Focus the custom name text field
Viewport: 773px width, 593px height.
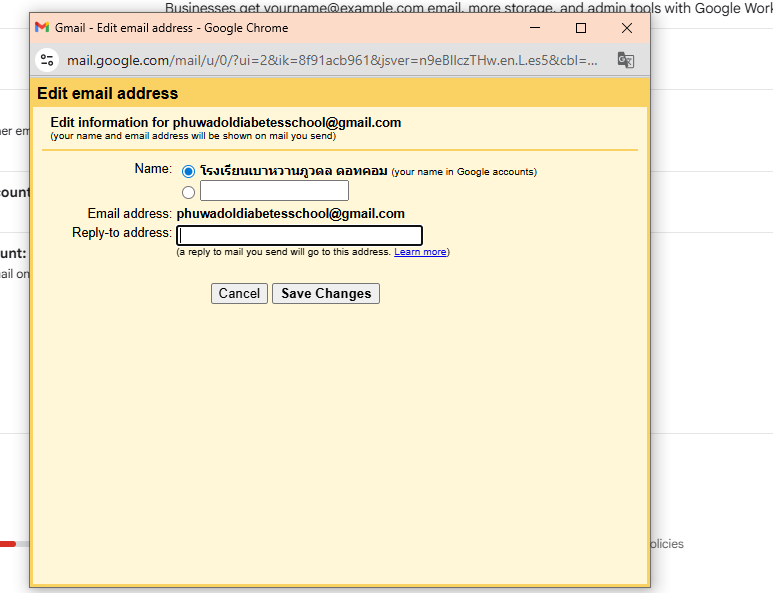pos(274,191)
